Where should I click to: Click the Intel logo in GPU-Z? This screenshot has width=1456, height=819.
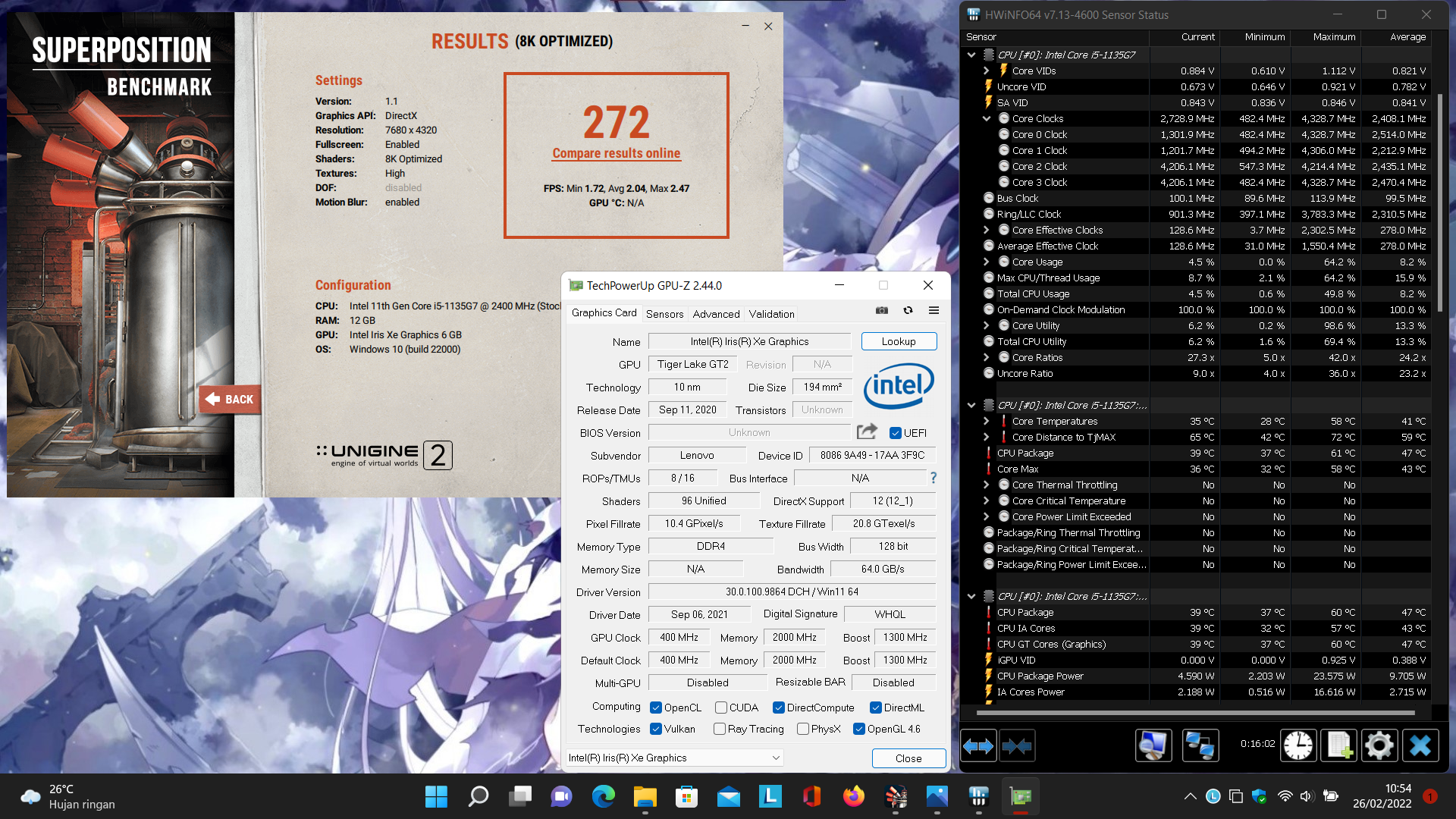tap(899, 386)
